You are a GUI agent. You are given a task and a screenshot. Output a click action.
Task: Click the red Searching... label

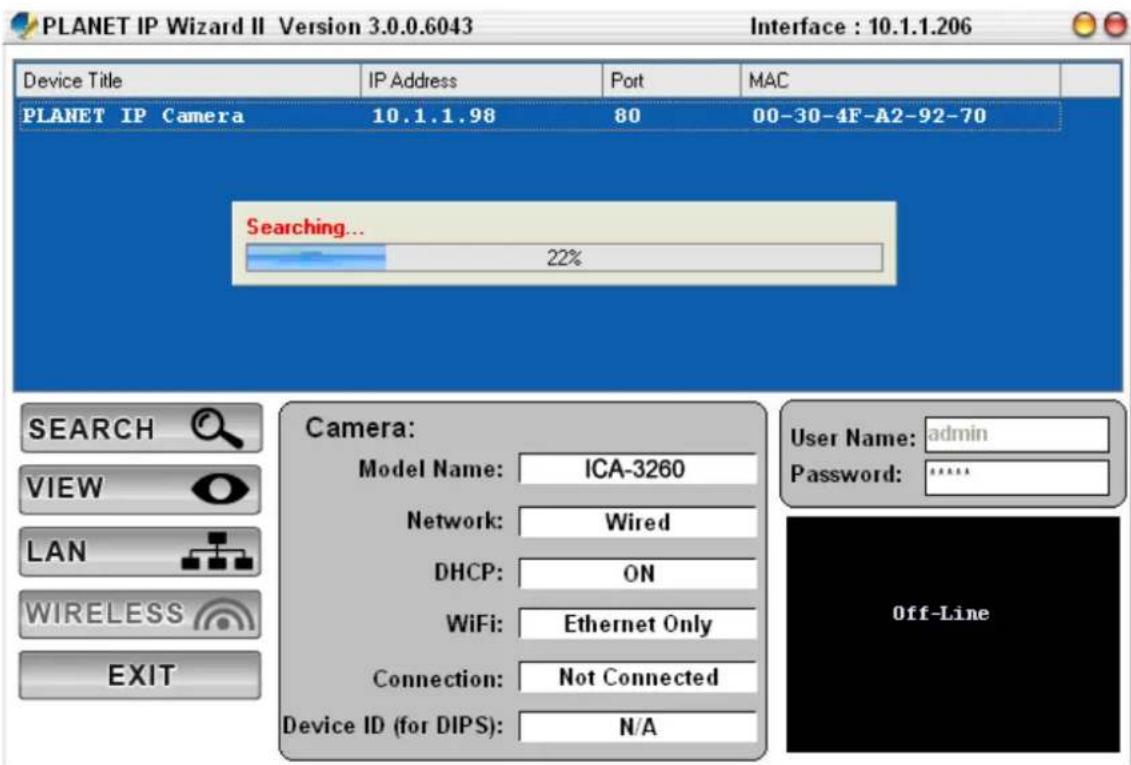tap(305, 227)
